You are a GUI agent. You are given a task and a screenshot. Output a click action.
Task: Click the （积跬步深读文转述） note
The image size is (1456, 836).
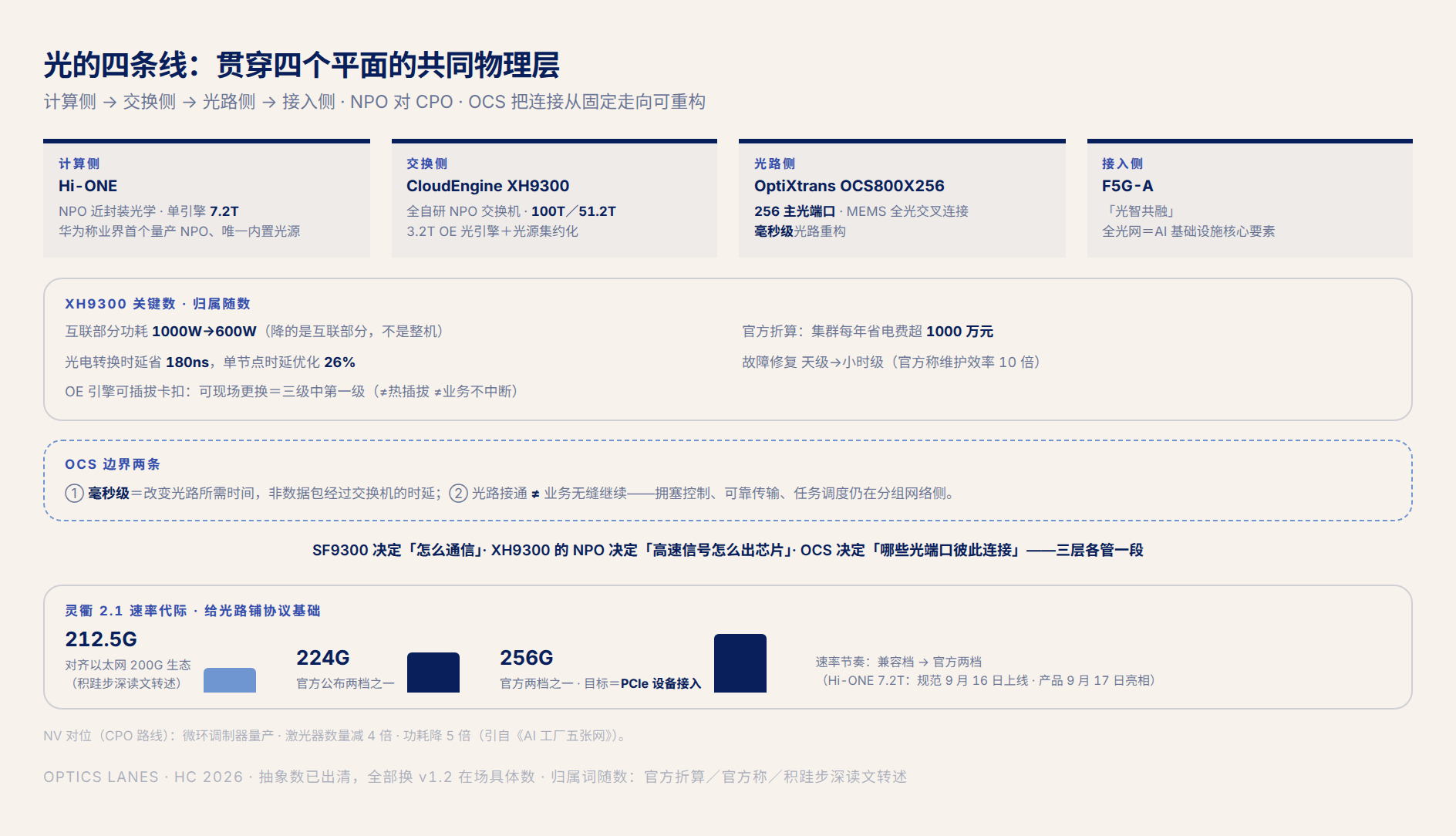tap(126, 683)
